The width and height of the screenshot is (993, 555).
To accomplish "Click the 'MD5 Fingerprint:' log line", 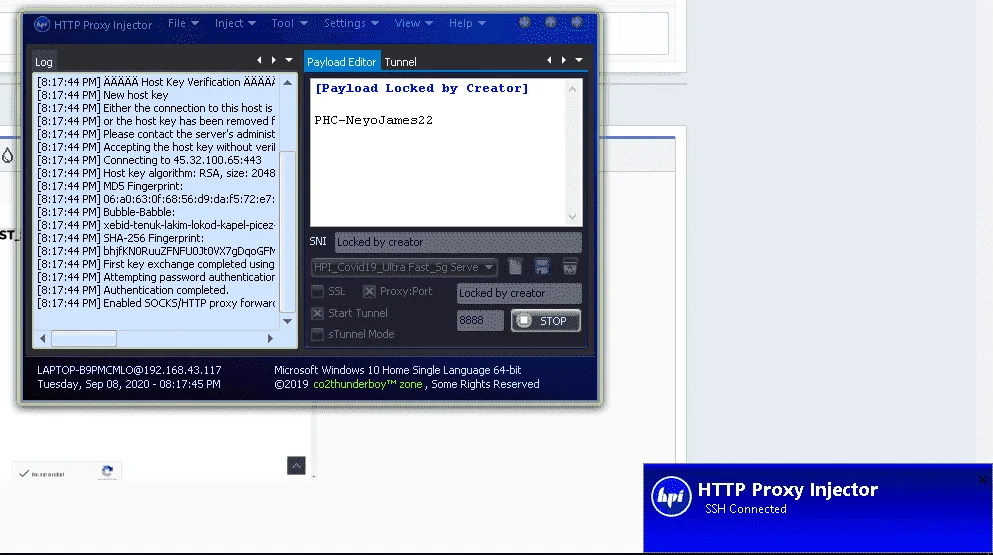I will click(x=110, y=186).
